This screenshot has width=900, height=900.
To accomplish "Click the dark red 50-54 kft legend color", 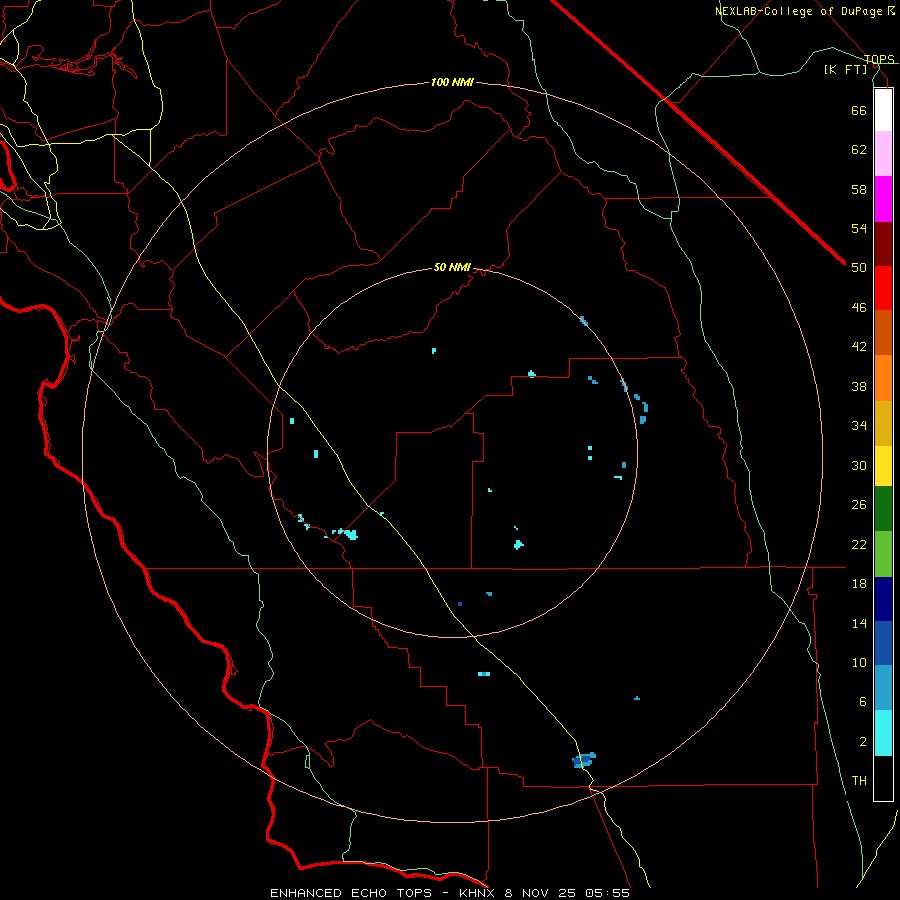I will (x=883, y=244).
